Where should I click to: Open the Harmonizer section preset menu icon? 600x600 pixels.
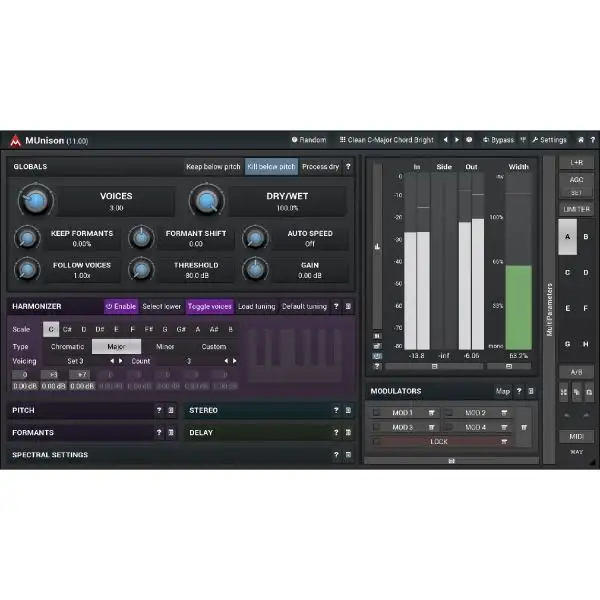pyautogui.click(x=348, y=307)
